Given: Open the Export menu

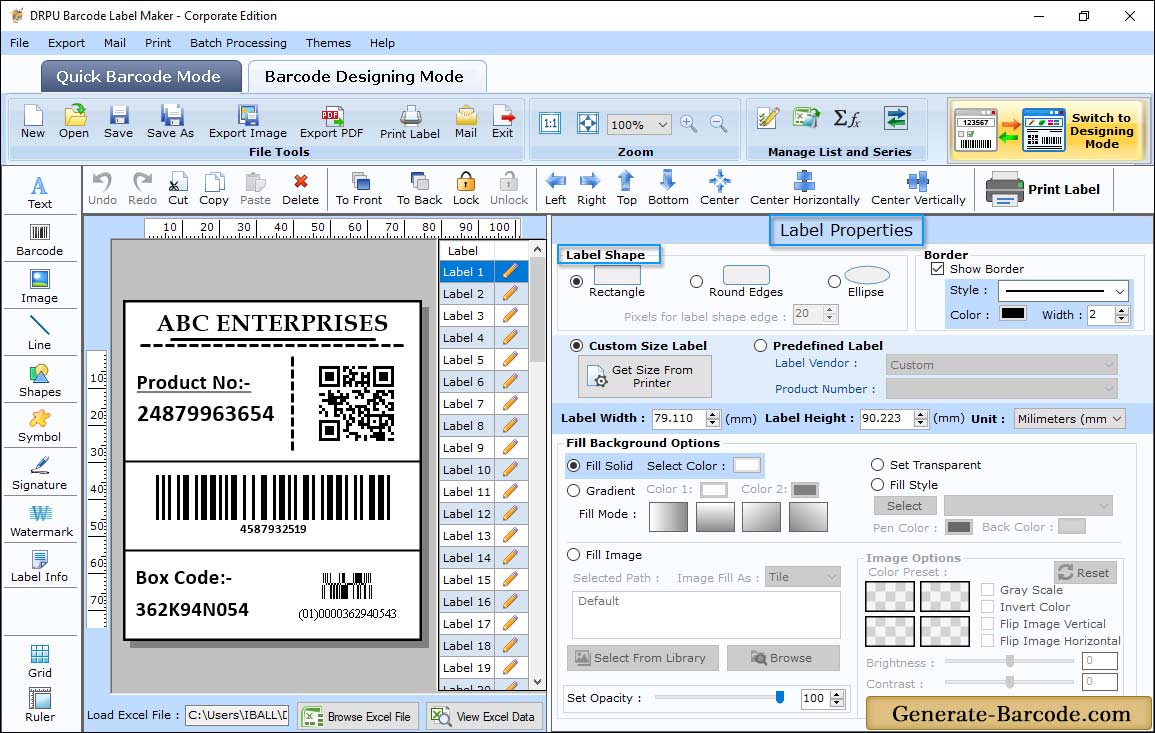Looking at the screenshot, I should click(66, 43).
